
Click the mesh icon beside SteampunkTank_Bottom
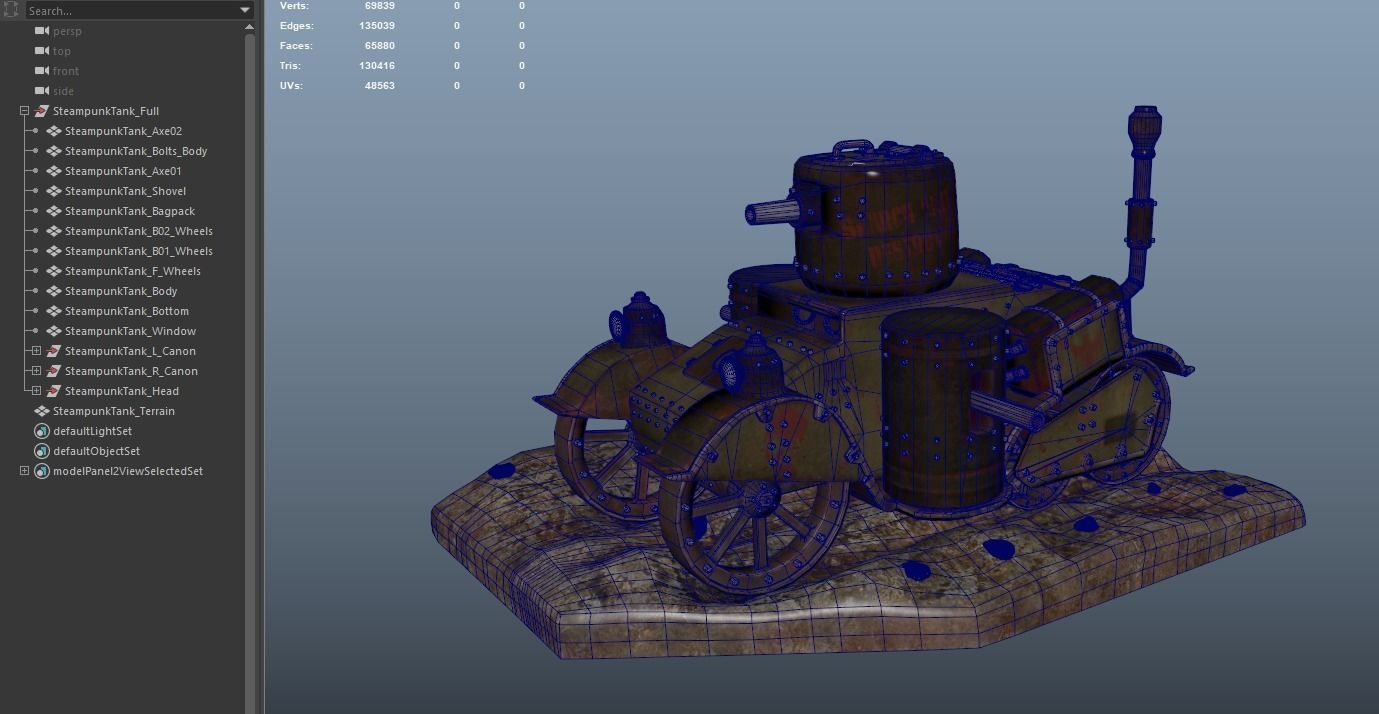pyautogui.click(x=54, y=311)
